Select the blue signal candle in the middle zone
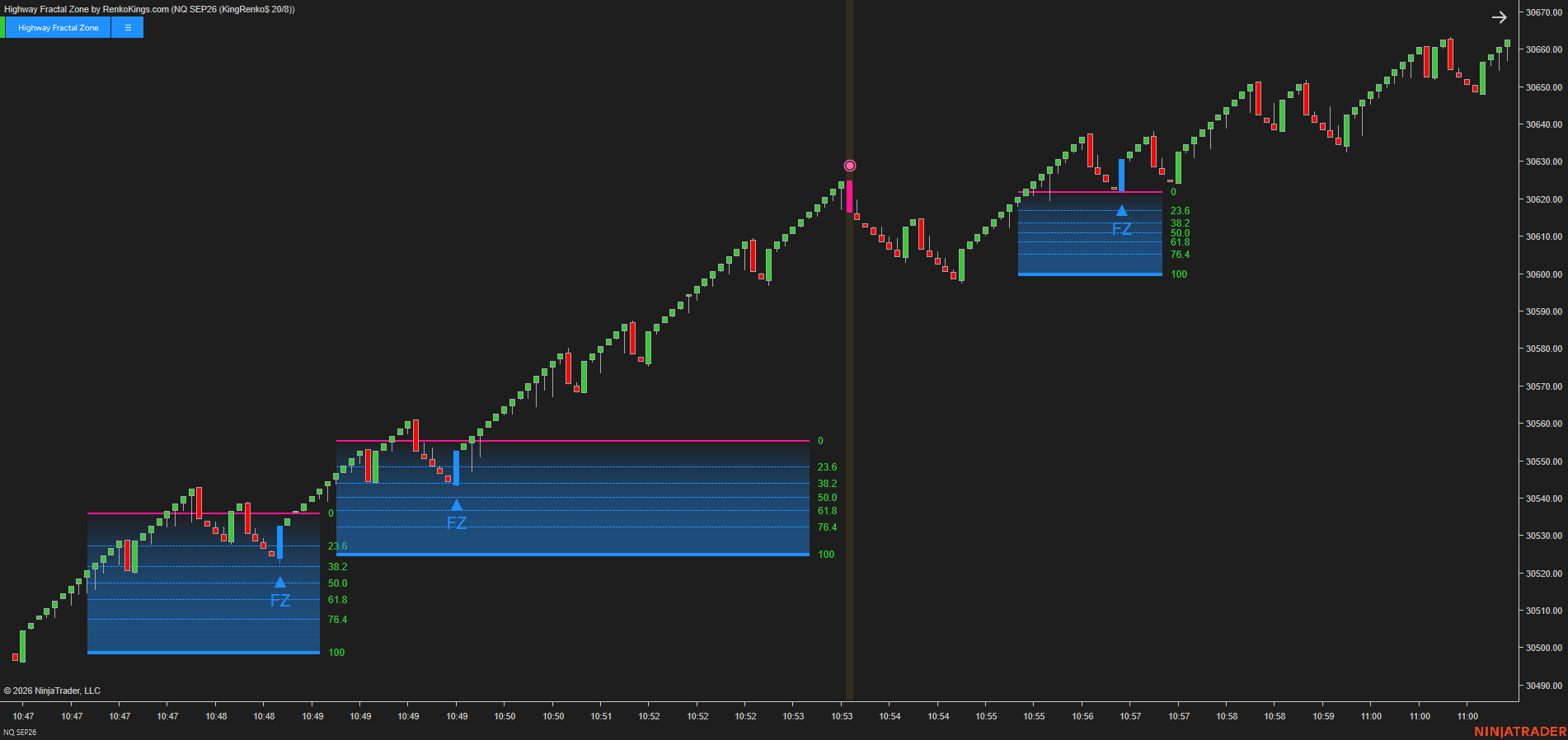The image size is (1568, 740). click(457, 467)
